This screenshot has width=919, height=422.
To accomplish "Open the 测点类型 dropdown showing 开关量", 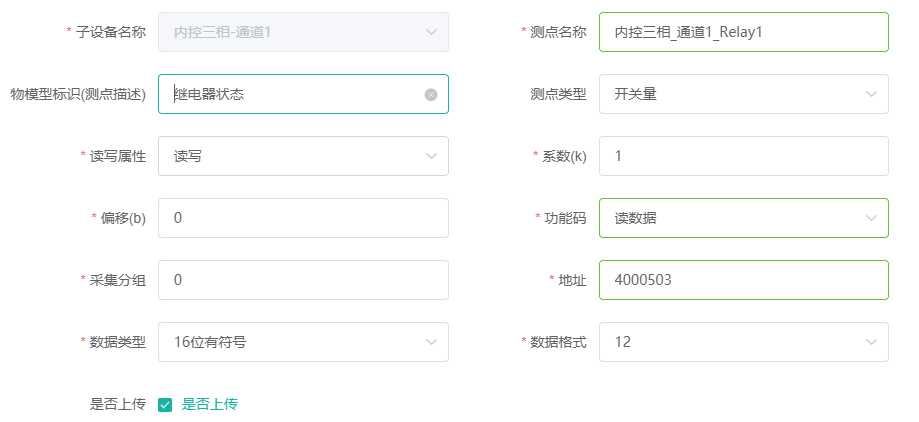I will click(730, 94).
